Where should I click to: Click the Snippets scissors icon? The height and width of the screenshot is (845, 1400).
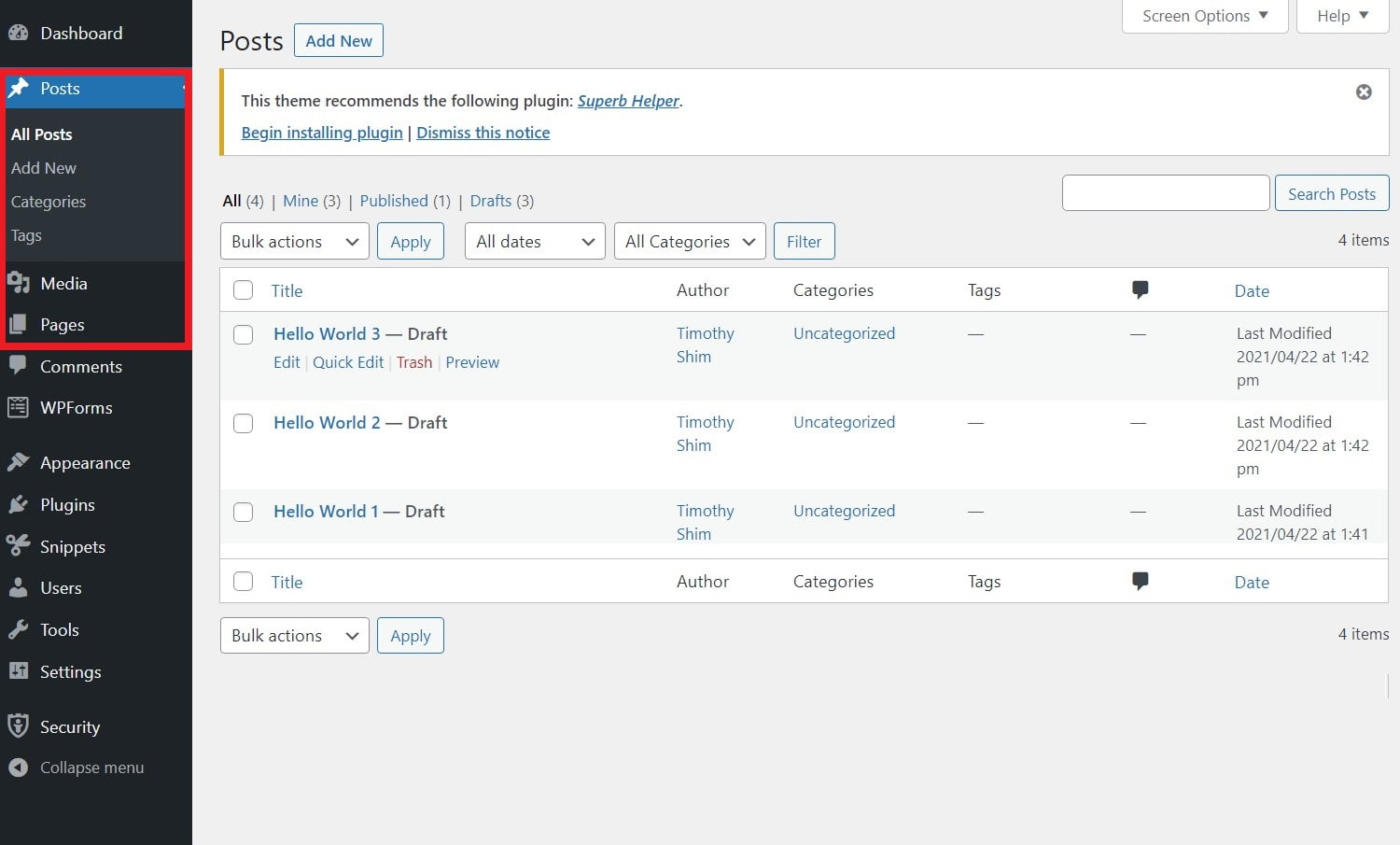(19, 546)
